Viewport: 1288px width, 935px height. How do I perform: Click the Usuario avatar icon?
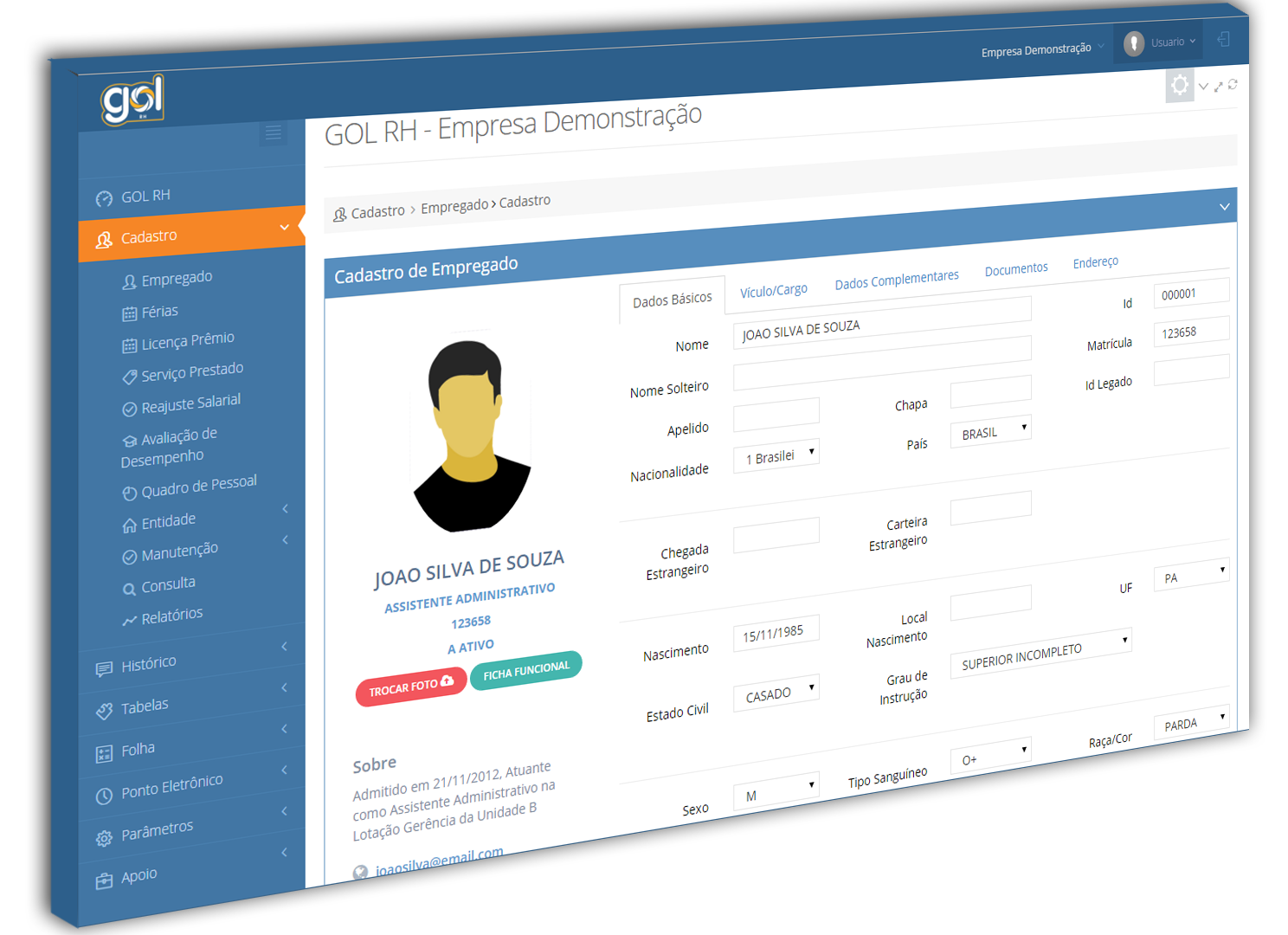pos(1134,43)
